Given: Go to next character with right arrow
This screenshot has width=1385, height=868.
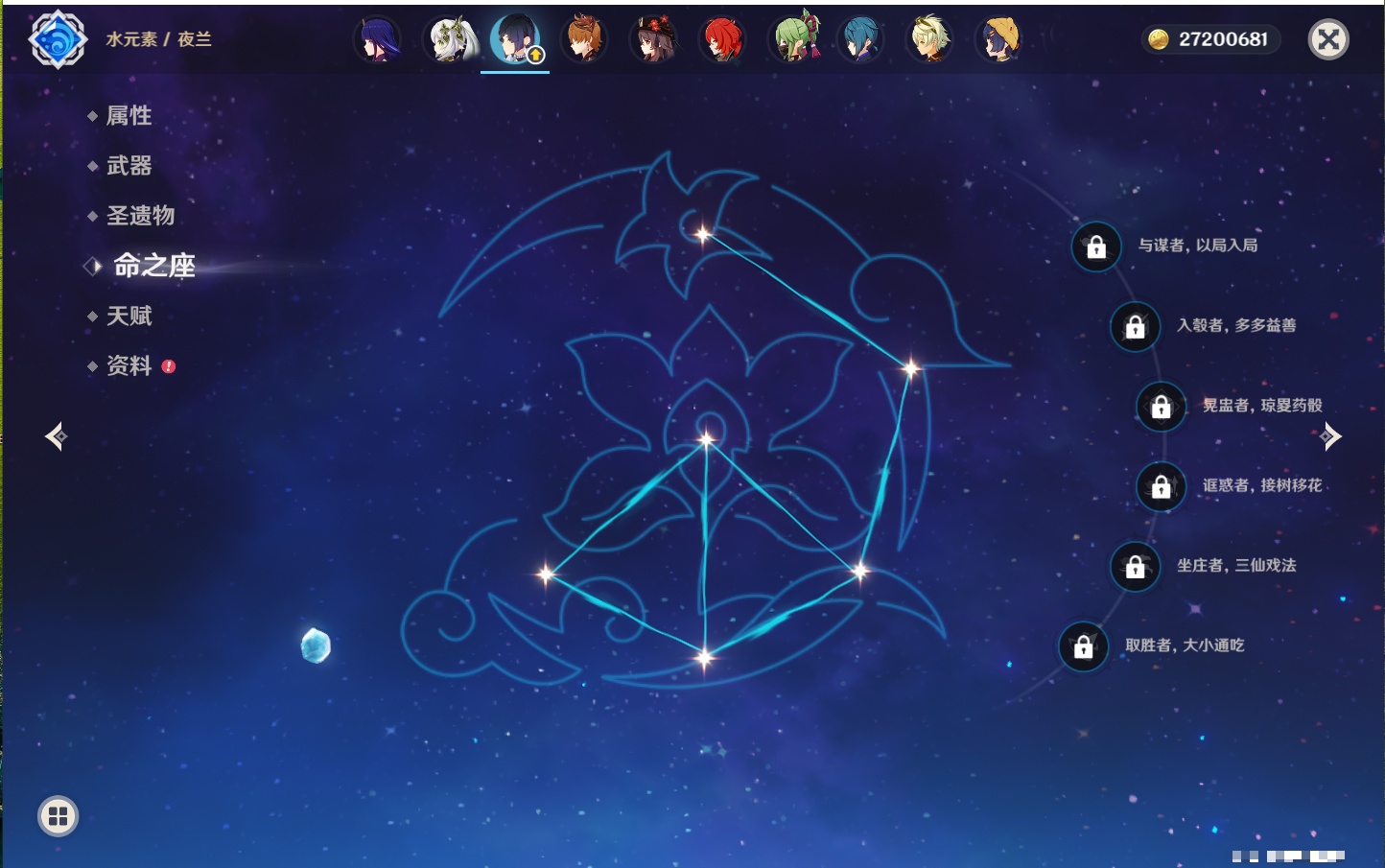Looking at the screenshot, I should [1330, 437].
